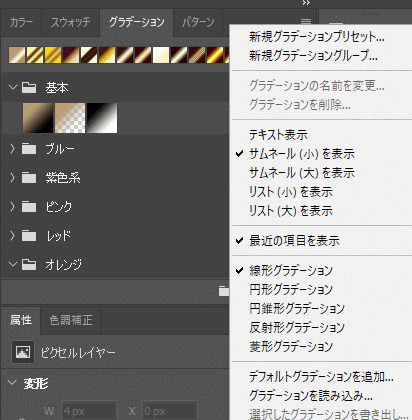This screenshot has width=412, height=420.
Task: Click the ブルー folder icon
Action: click(x=29, y=149)
